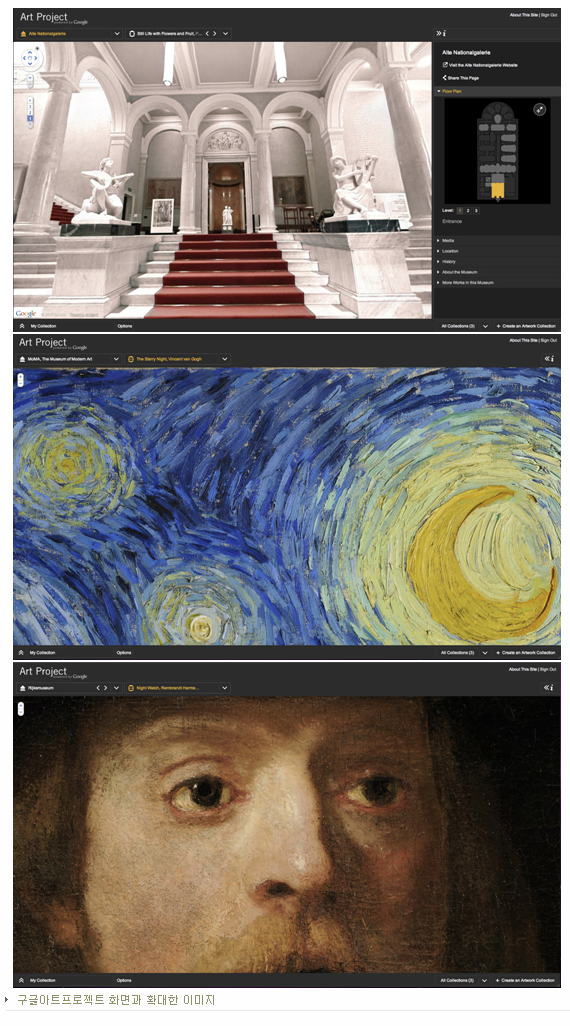This screenshot has height=1026, width=570.
Task: Expand the Media section
Action: pyautogui.click(x=497, y=241)
